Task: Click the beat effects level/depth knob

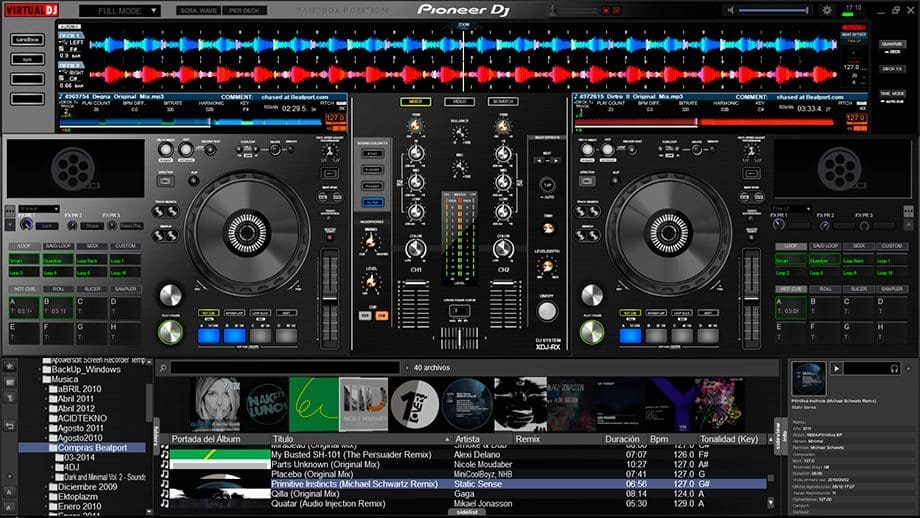Action: 547,266
